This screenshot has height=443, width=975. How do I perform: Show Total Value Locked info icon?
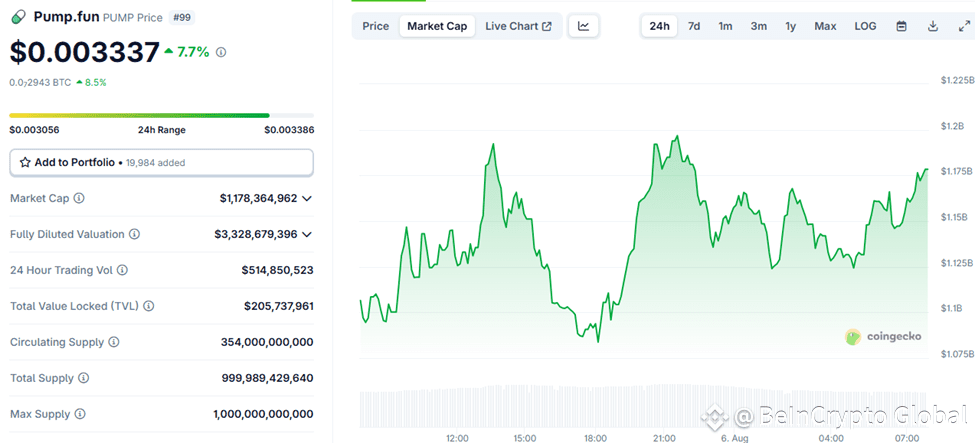[x=149, y=306]
